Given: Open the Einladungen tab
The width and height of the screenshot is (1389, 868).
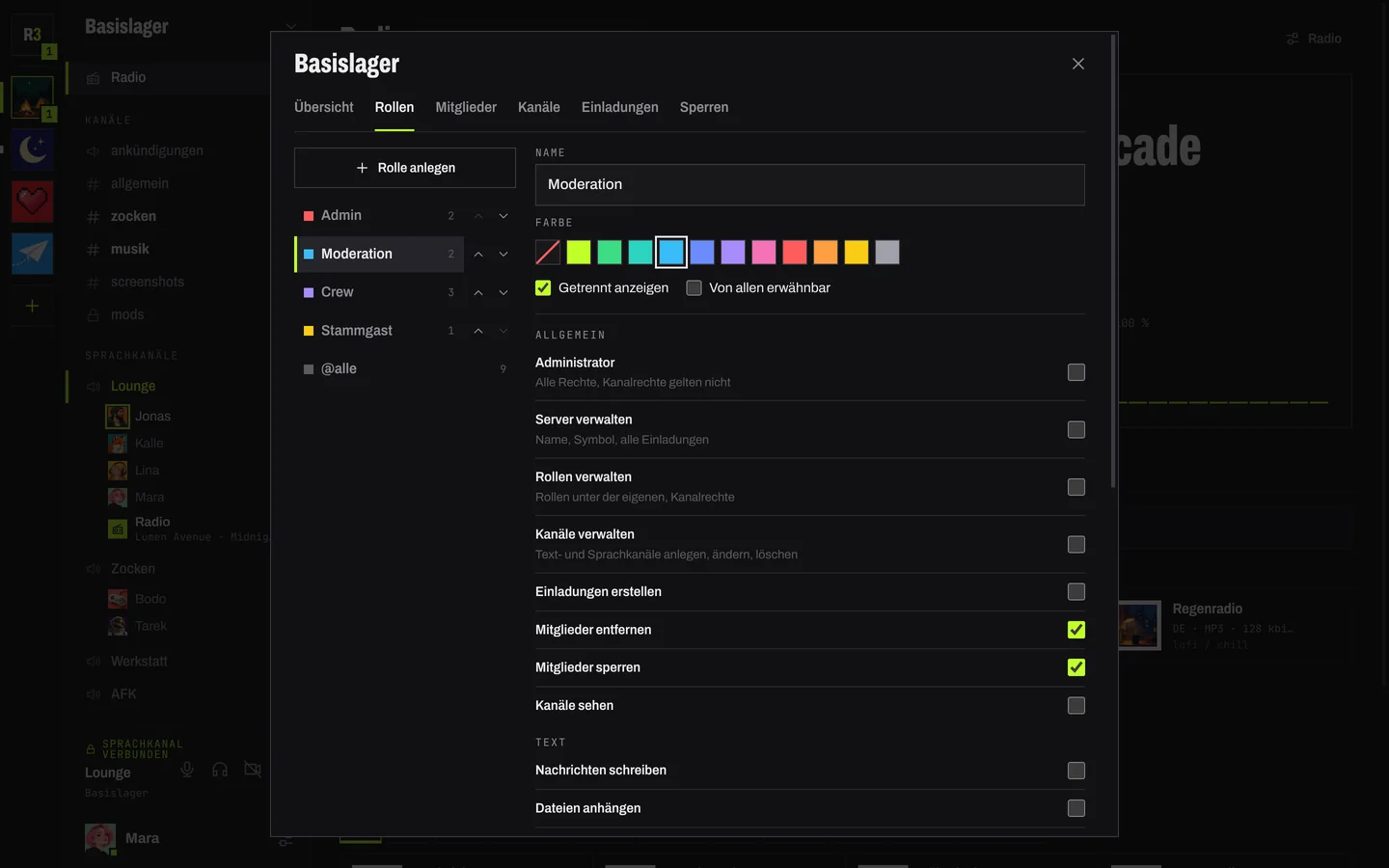Looking at the screenshot, I should (x=620, y=107).
